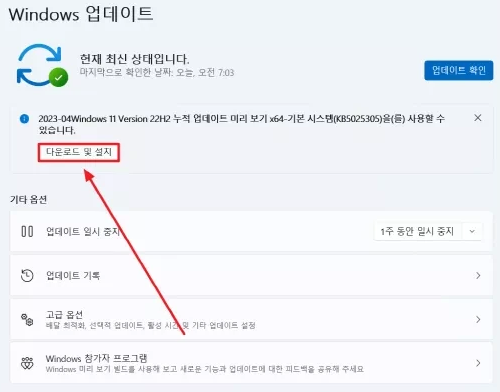Open the 1주 동안 일시 중지 dropdown arrow

pos(472,231)
